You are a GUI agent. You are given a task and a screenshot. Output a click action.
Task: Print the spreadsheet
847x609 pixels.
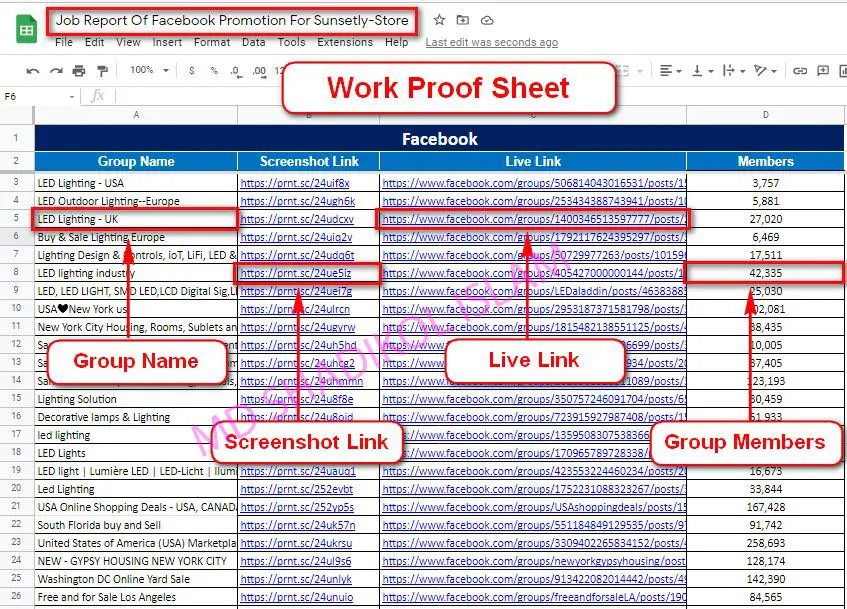click(x=79, y=71)
